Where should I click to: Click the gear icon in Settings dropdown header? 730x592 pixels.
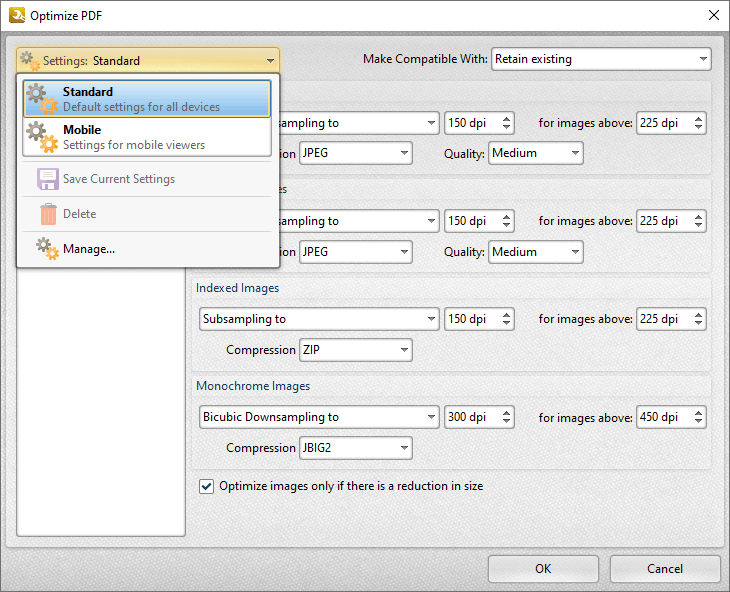pos(30,61)
